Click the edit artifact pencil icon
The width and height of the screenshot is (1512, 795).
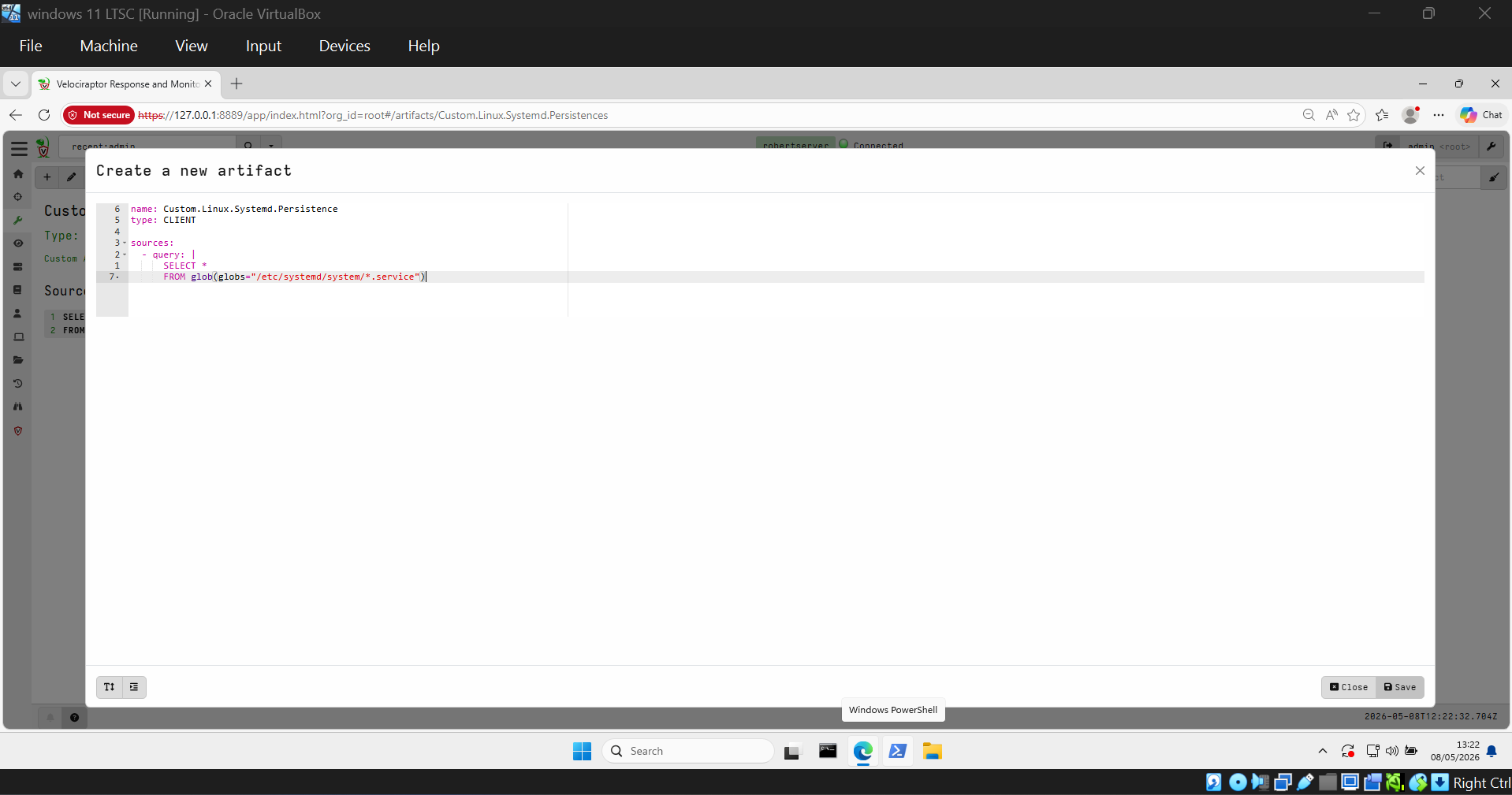[x=71, y=177]
